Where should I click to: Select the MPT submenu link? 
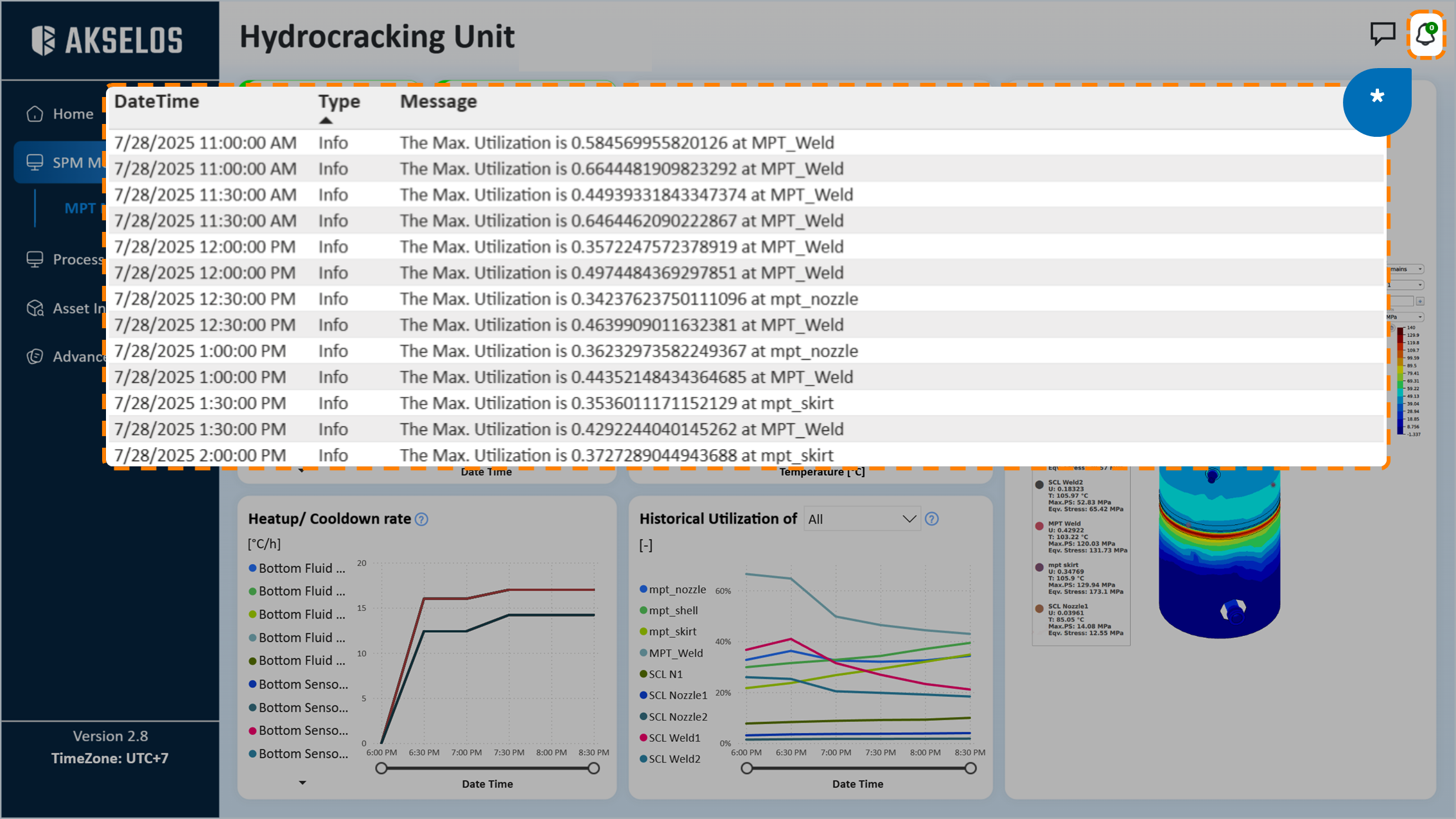pos(80,208)
